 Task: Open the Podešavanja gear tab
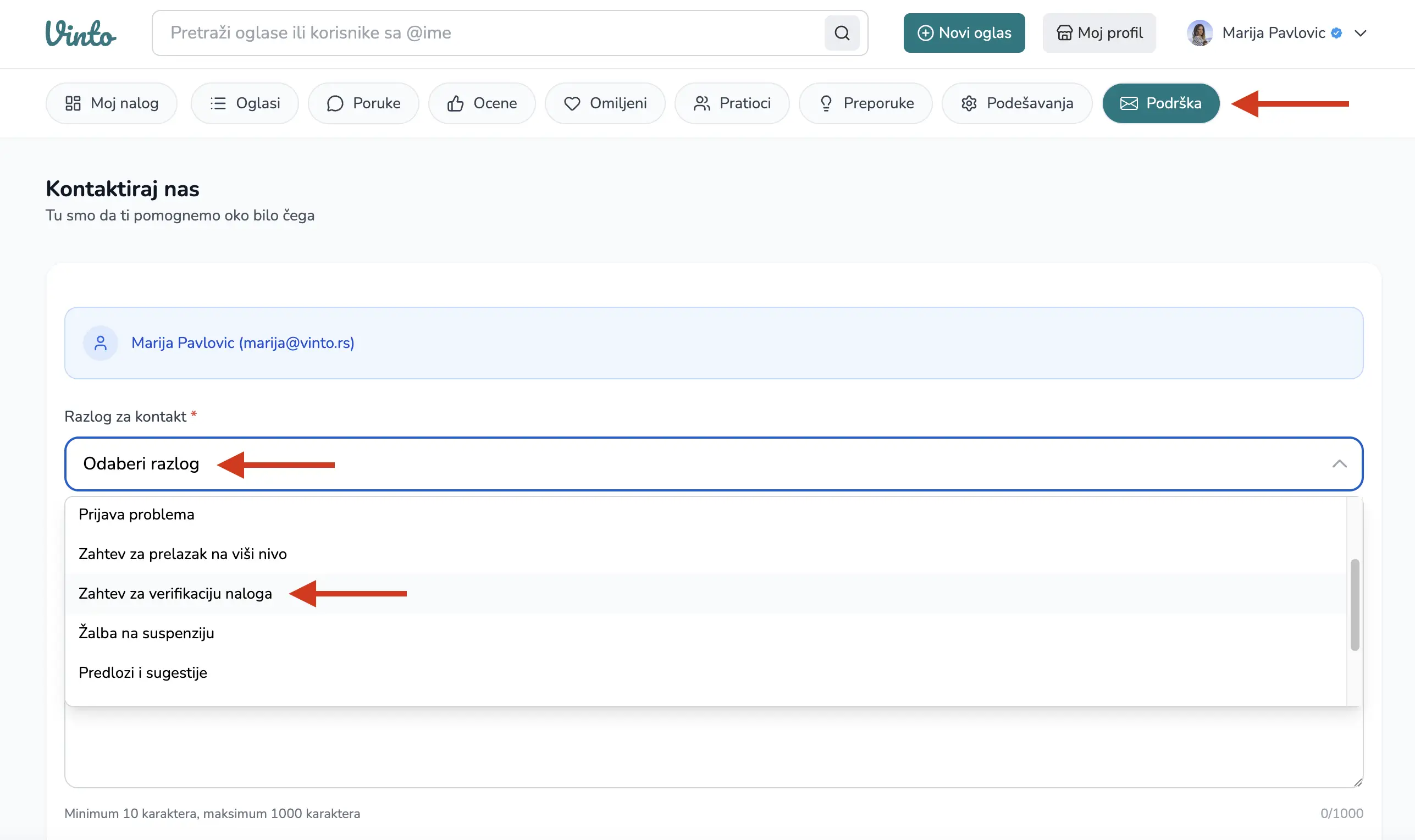(1016, 103)
